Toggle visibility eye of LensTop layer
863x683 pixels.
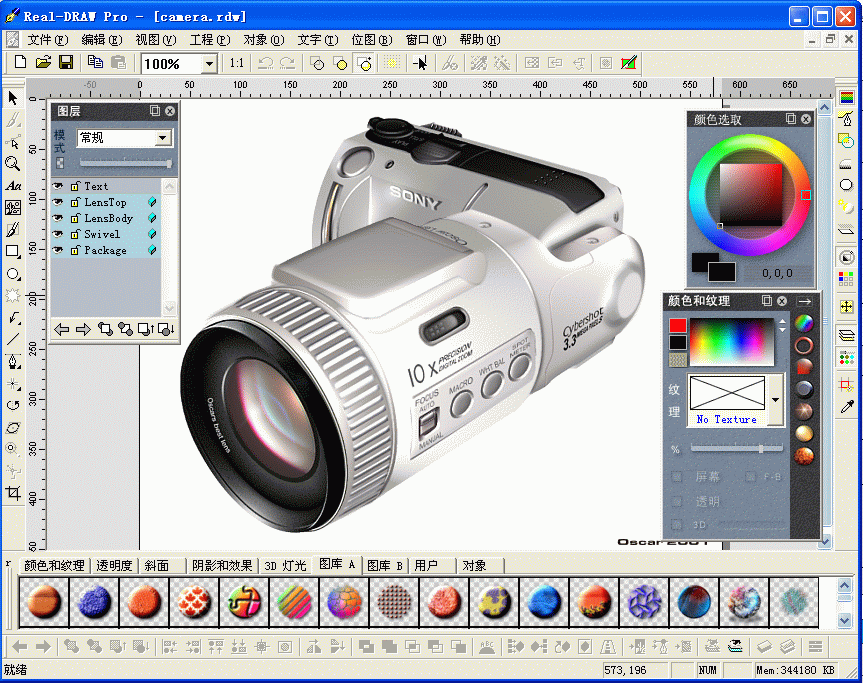coord(58,202)
